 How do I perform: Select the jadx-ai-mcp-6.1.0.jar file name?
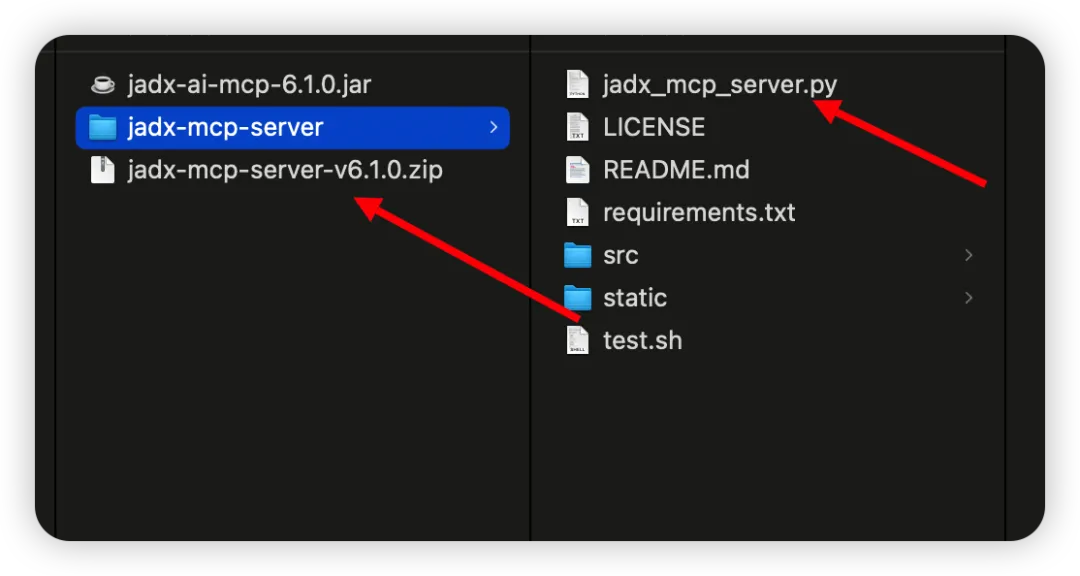[x=249, y=85]
